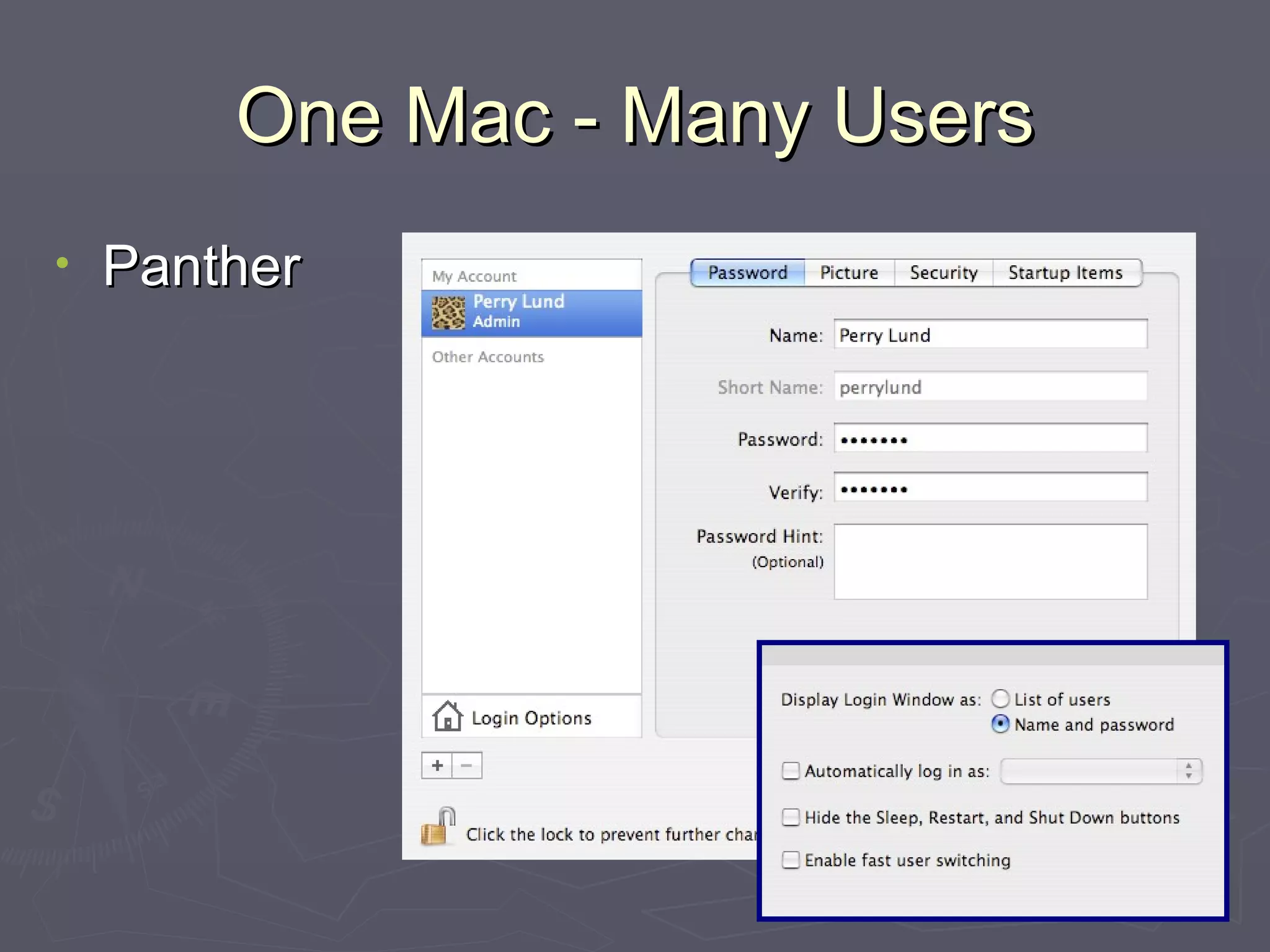Click into the Name field
This screenshot has width=1270, height=952.
[990, 334]
